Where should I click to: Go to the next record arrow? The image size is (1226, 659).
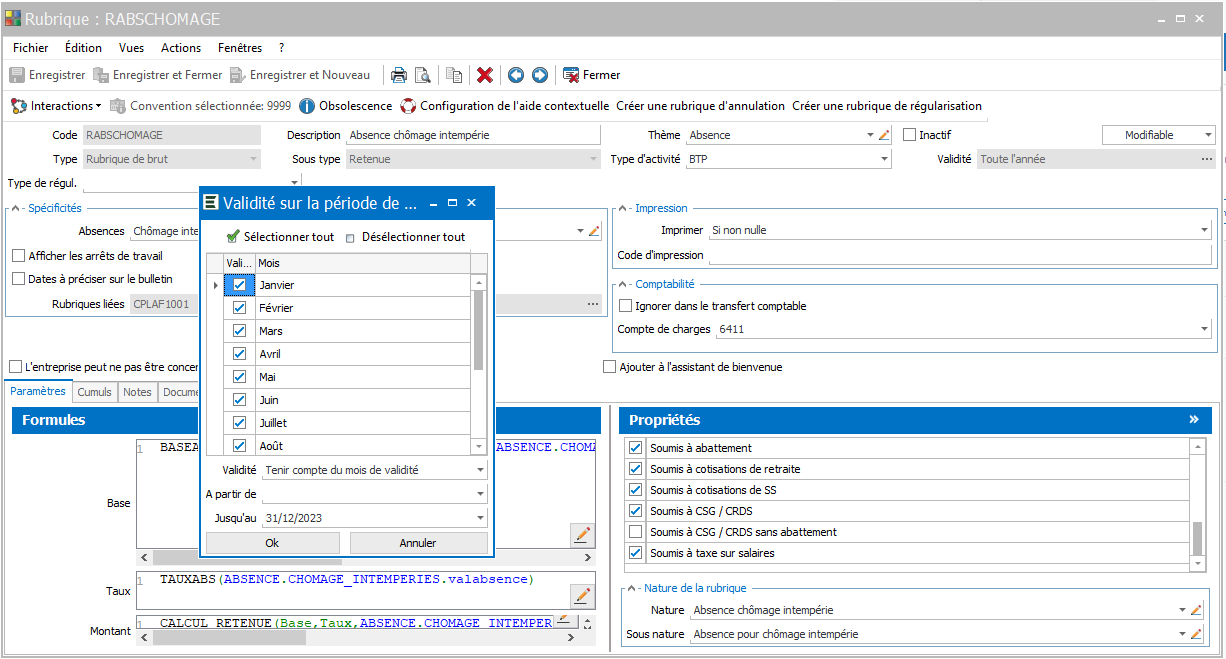tap(540, 75)
